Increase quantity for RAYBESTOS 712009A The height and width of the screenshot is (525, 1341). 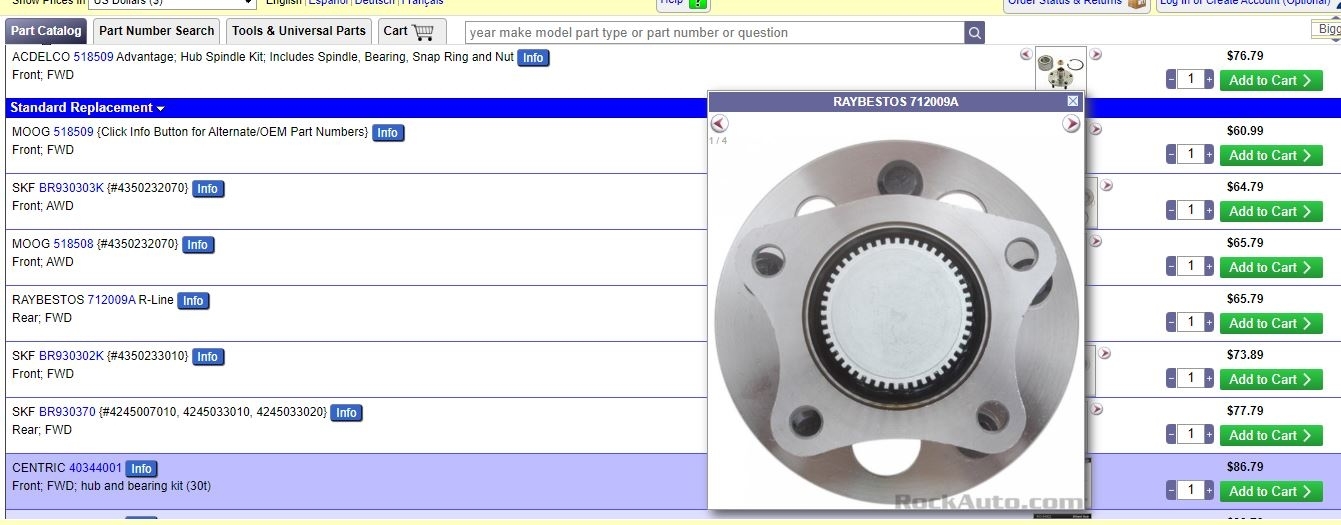point(1209,323)
